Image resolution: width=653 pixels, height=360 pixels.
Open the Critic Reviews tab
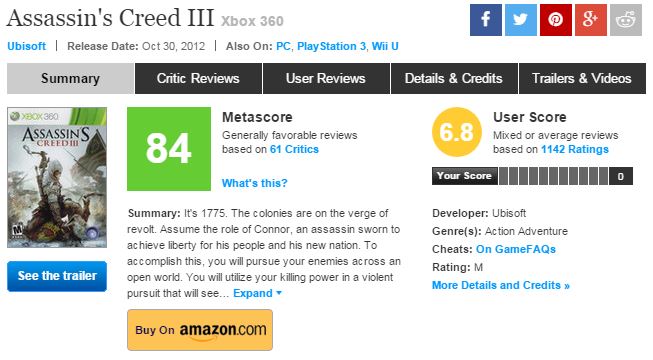pos(198,78)
